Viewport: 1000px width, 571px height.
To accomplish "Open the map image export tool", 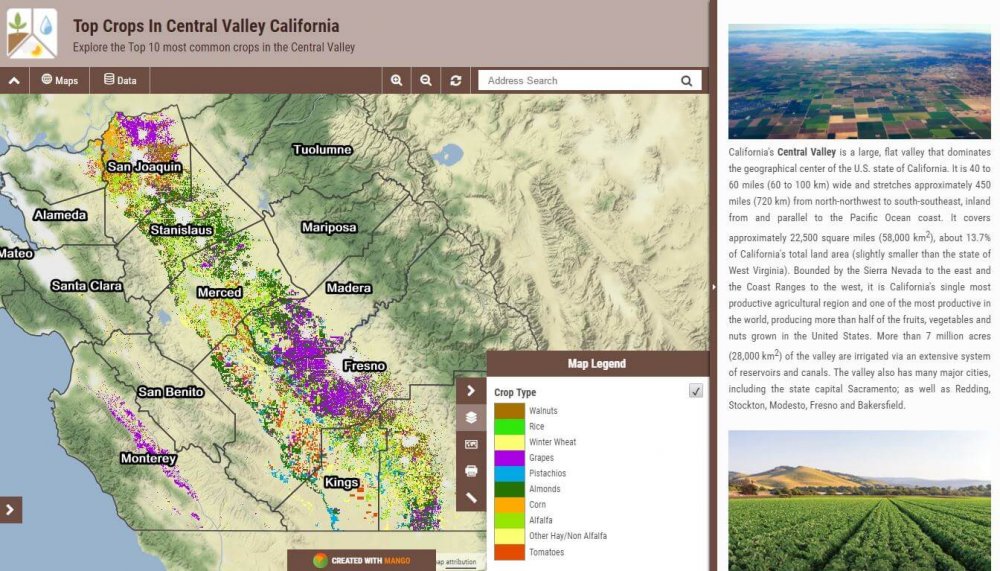I will 471,444.
